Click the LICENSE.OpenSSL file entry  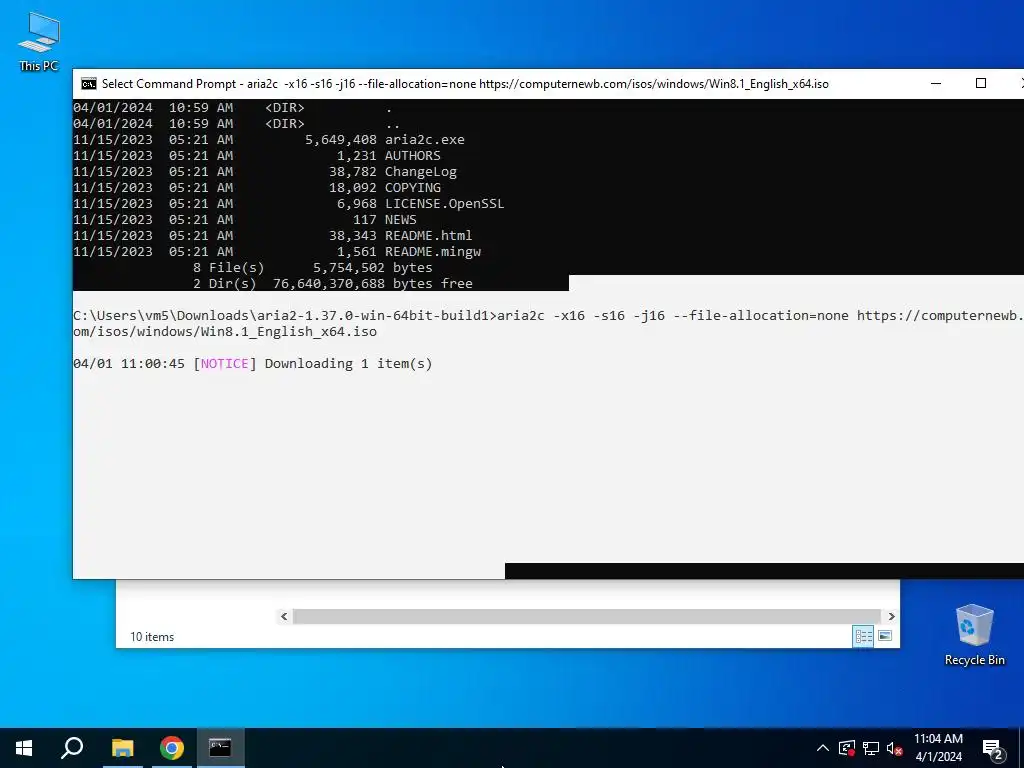(444, 204)
